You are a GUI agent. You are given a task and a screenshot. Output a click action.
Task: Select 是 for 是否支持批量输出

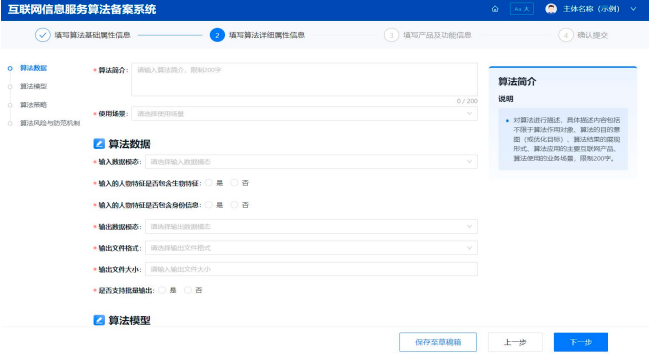[x=162, y=290]
